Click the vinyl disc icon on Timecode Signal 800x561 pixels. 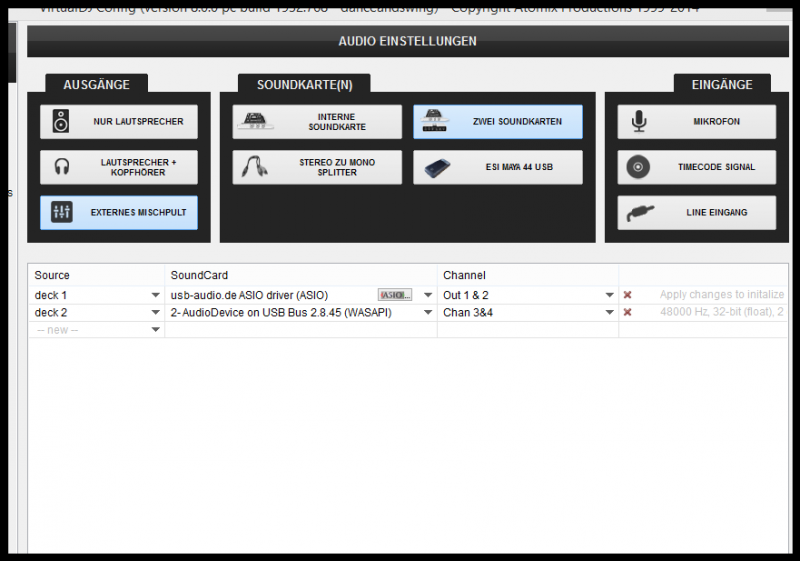638,167
